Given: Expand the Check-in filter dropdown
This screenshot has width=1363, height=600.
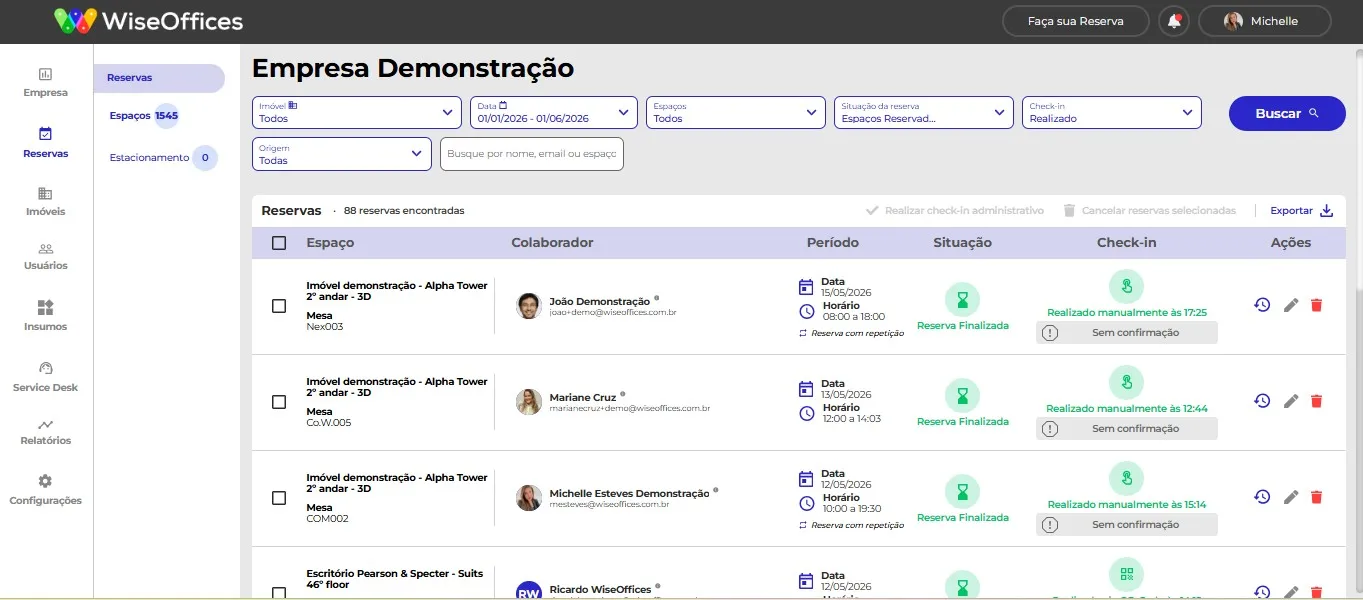Looking at the screenshot, I should click(1112, 112).
